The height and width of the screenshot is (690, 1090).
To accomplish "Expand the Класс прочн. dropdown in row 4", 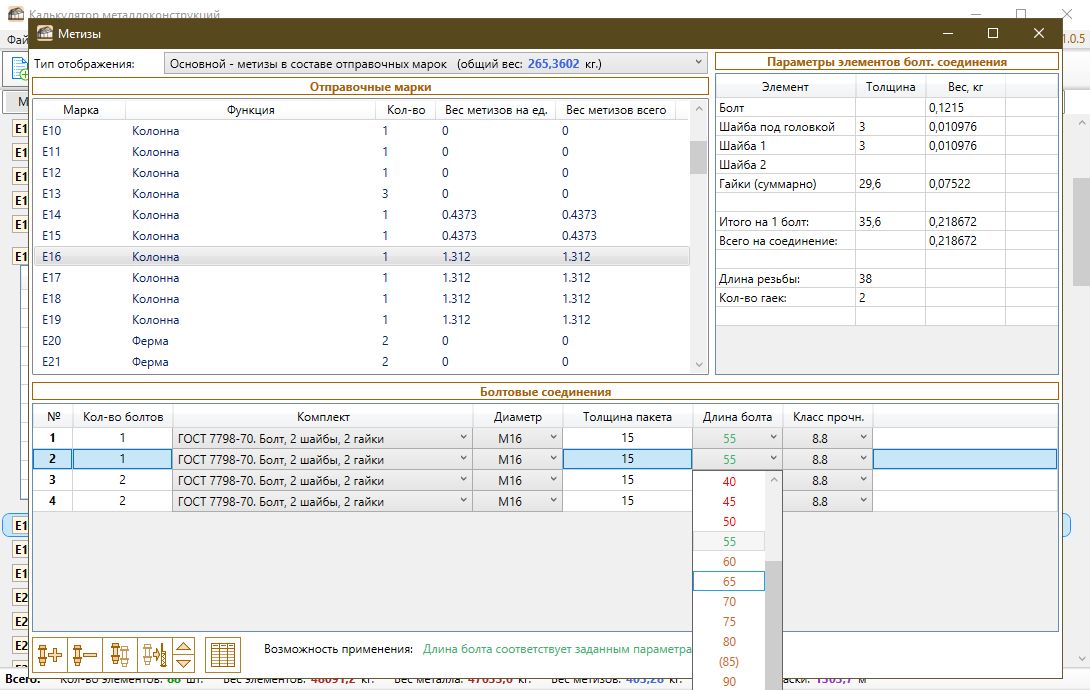I will [x=862, y=501].
